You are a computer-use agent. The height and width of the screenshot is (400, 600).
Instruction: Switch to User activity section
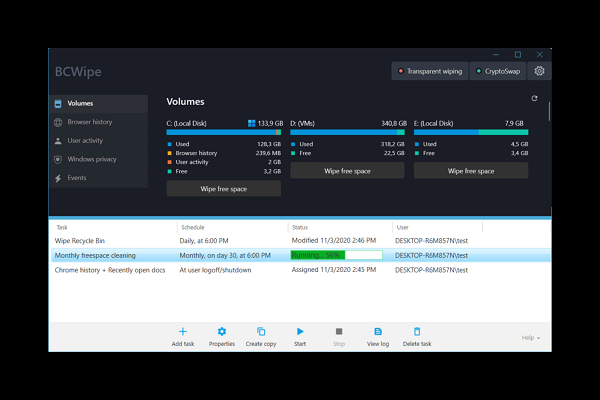(84, 141)
